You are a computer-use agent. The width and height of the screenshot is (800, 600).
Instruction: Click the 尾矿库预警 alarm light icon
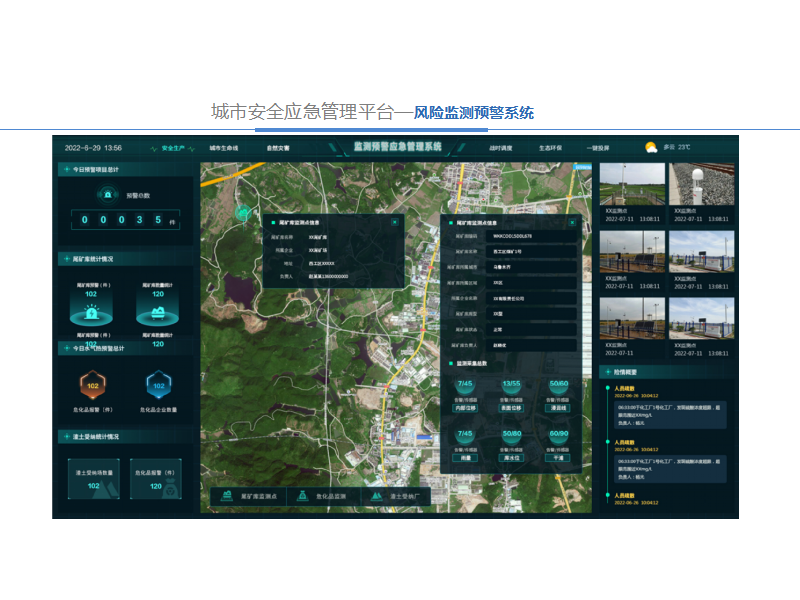point(91,312)
